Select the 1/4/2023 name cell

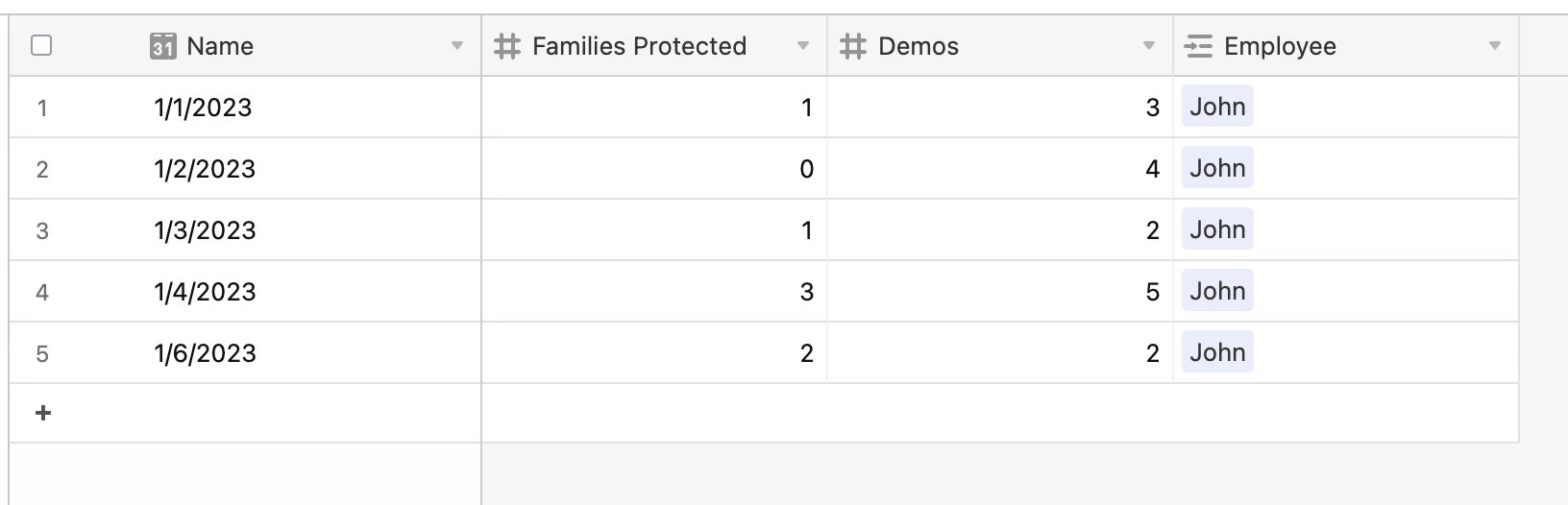click(x=206, y=292)
